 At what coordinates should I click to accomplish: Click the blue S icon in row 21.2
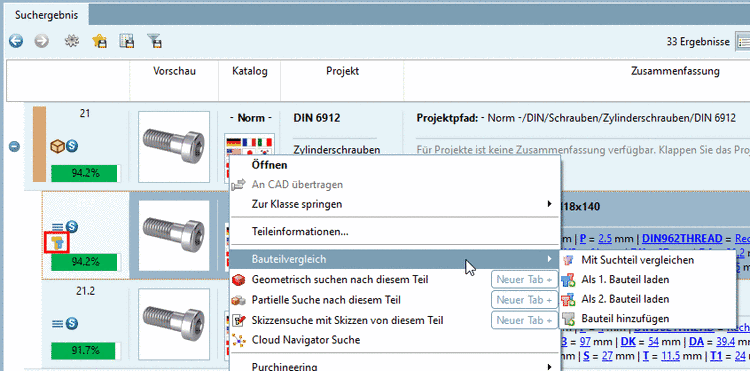pos(72,324)
